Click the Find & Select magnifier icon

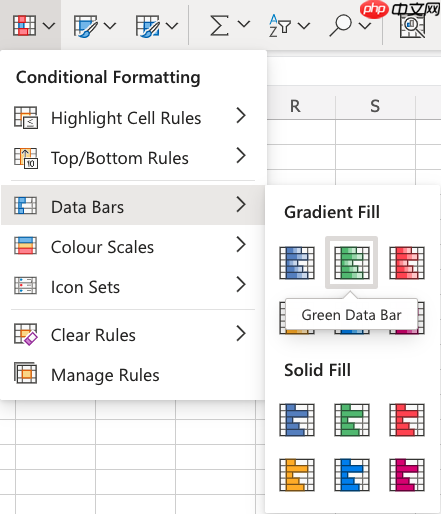click(x=340, y=25)
